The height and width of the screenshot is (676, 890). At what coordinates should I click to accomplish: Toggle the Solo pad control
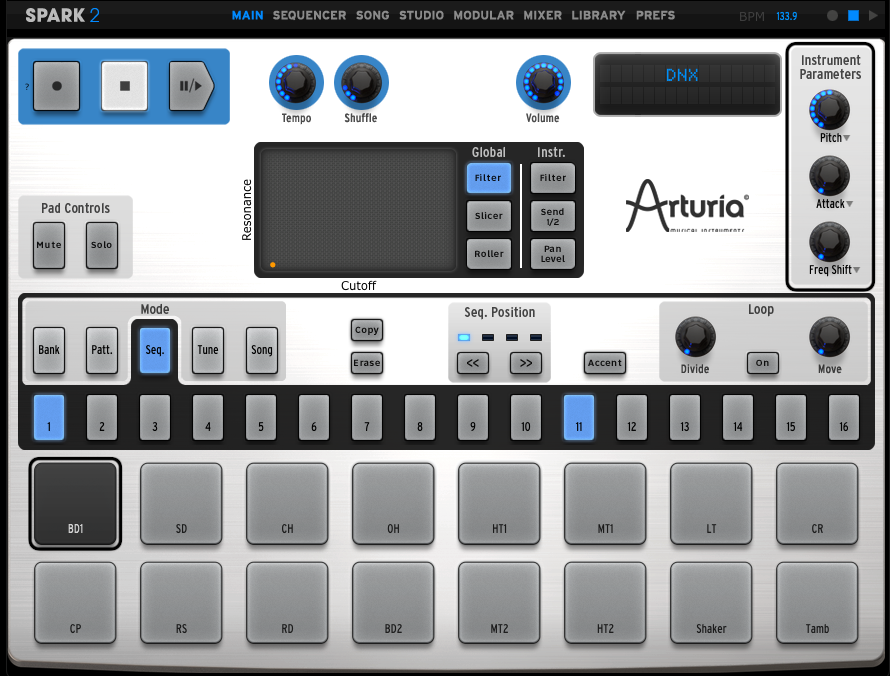click(x=102, y=245)
